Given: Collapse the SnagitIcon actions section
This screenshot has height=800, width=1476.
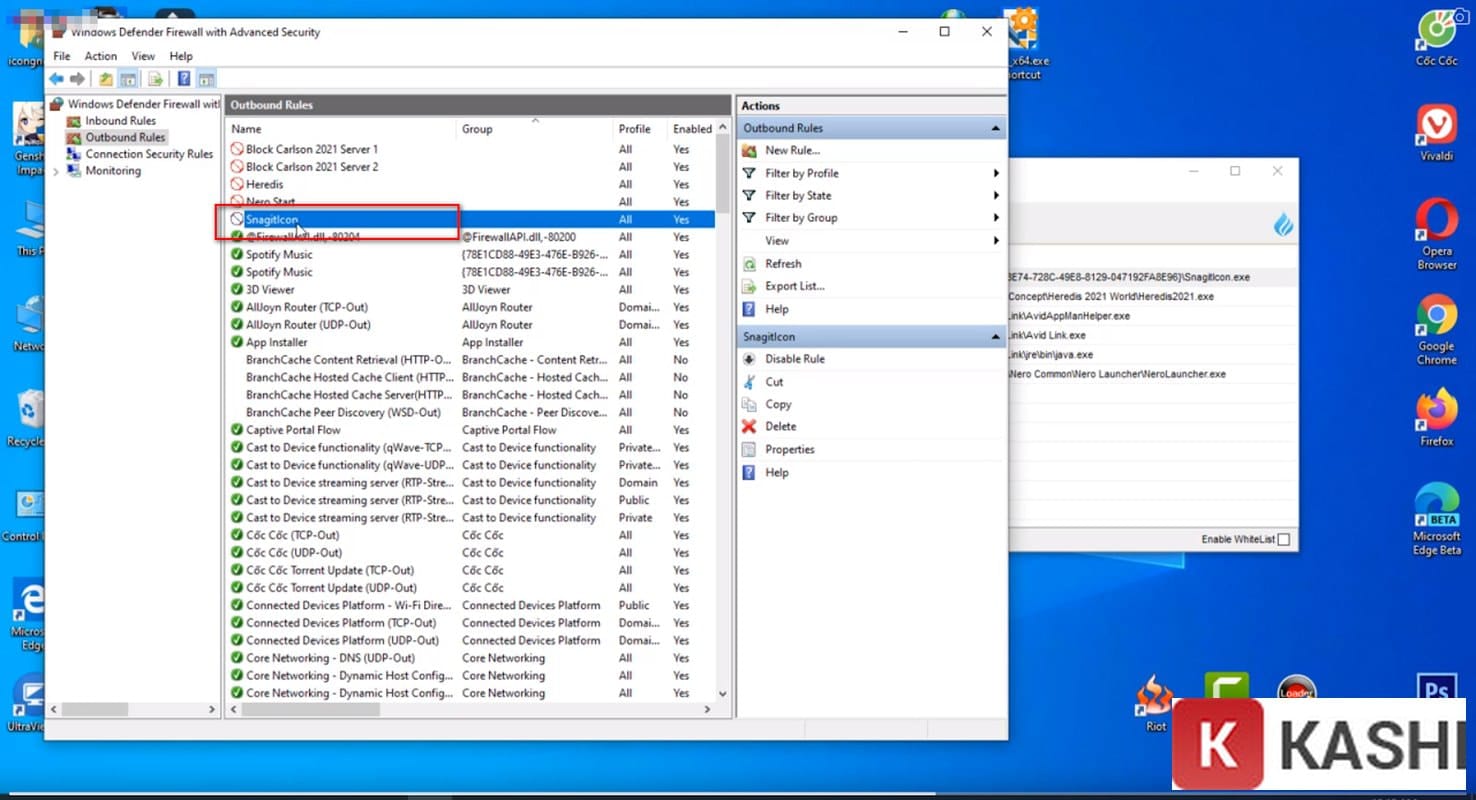Looking at the screenshot, I should [995, 337].
